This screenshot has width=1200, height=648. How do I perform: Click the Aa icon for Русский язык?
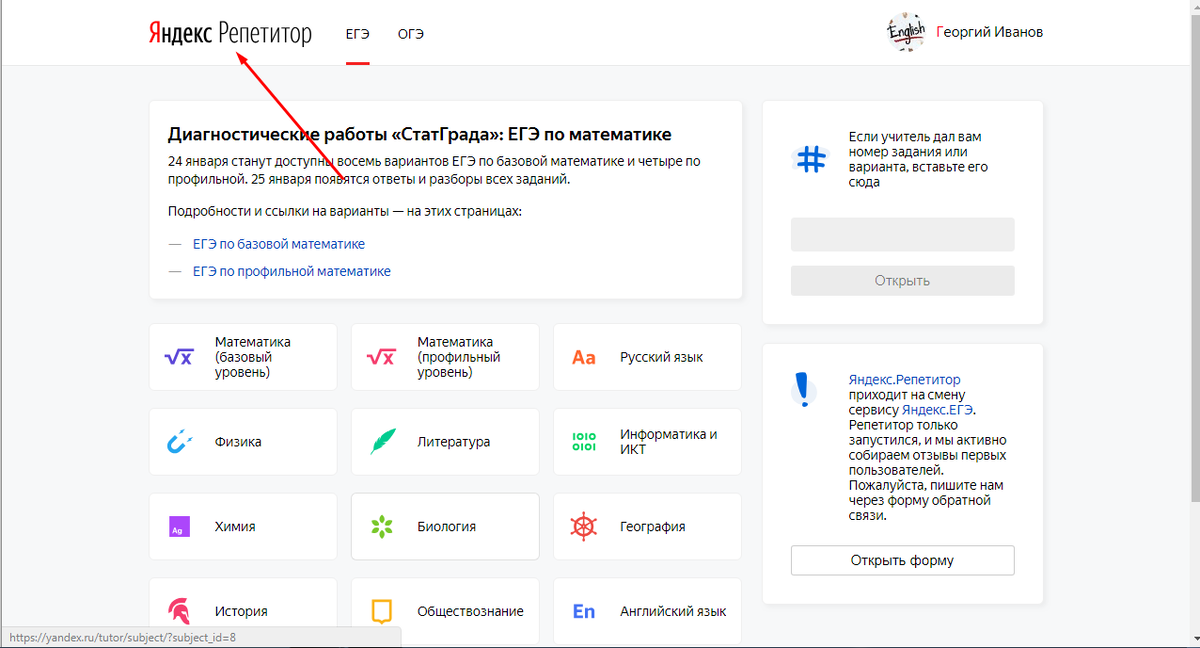(x=584, y=357)
